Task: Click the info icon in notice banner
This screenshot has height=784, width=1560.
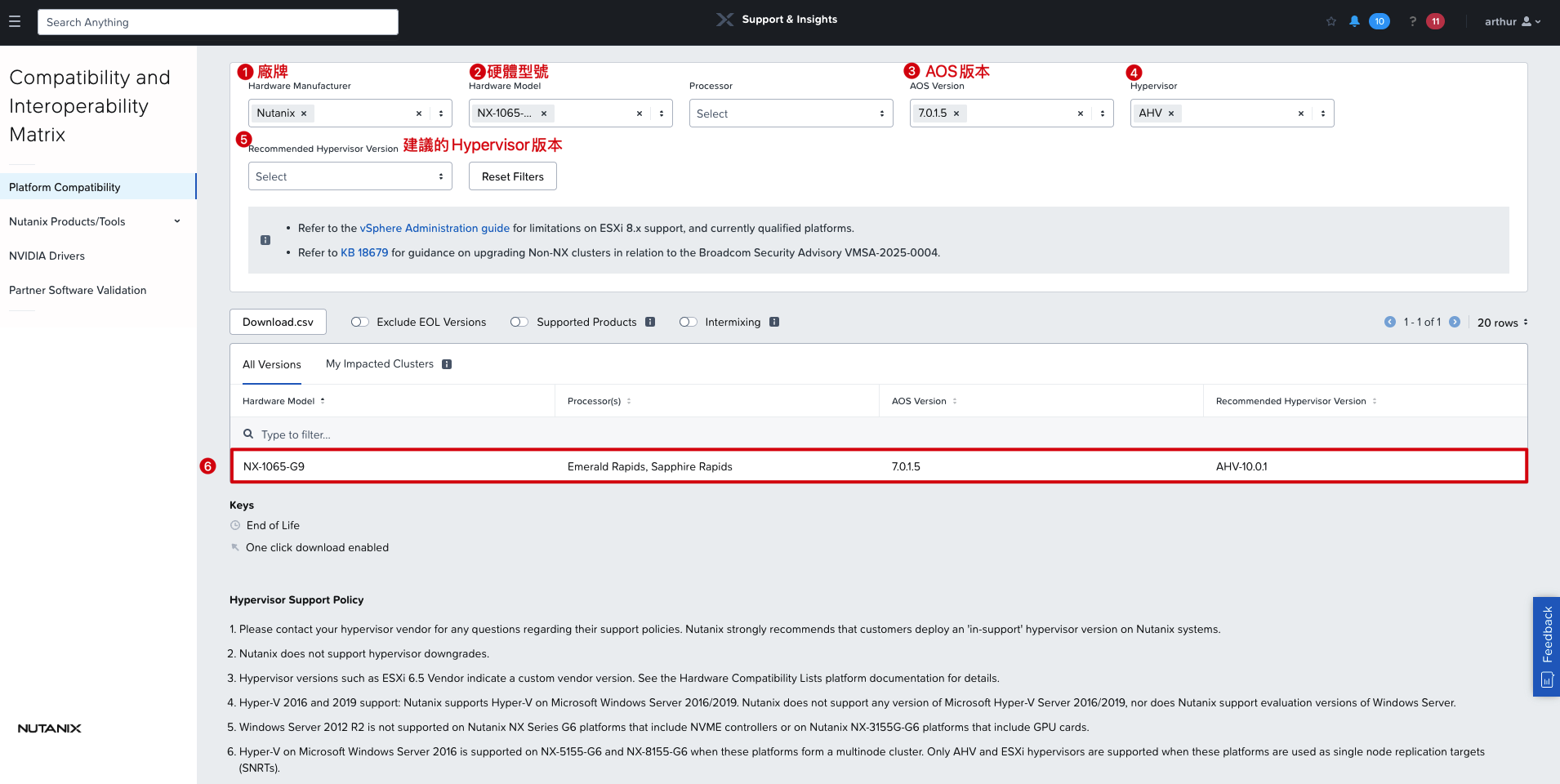Action: pyautogui.click(x=265, y=240)
